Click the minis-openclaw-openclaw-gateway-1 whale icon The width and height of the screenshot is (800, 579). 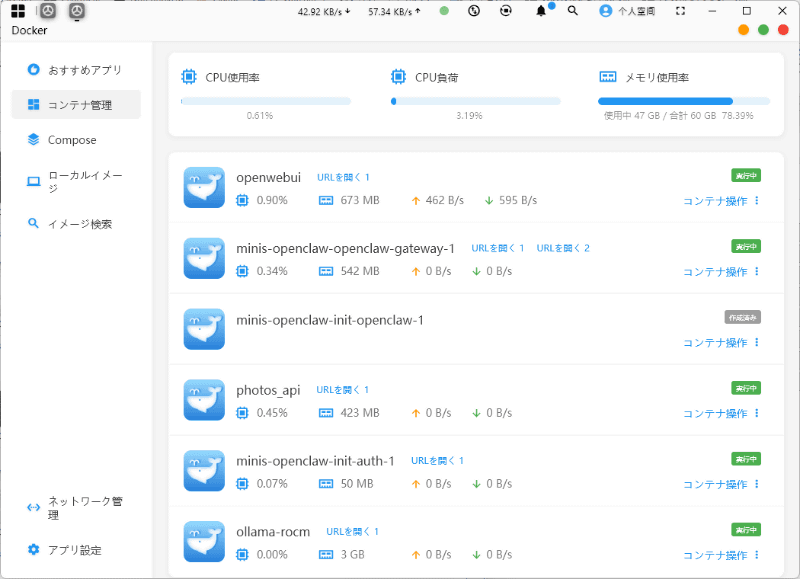pyautogui.click(x=204, y=258)
